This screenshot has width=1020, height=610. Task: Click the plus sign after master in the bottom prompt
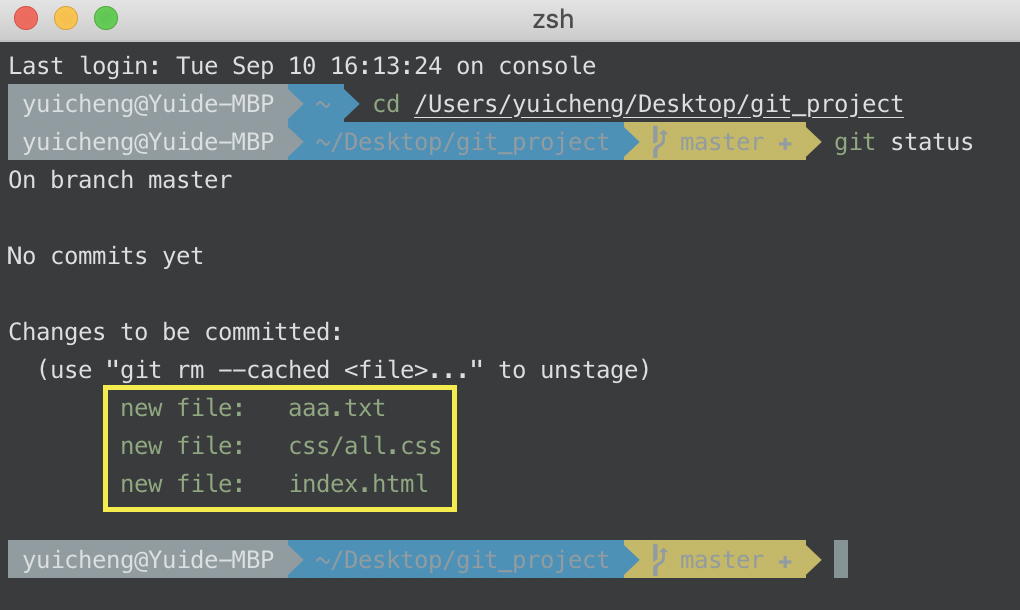tap(785, 561)
